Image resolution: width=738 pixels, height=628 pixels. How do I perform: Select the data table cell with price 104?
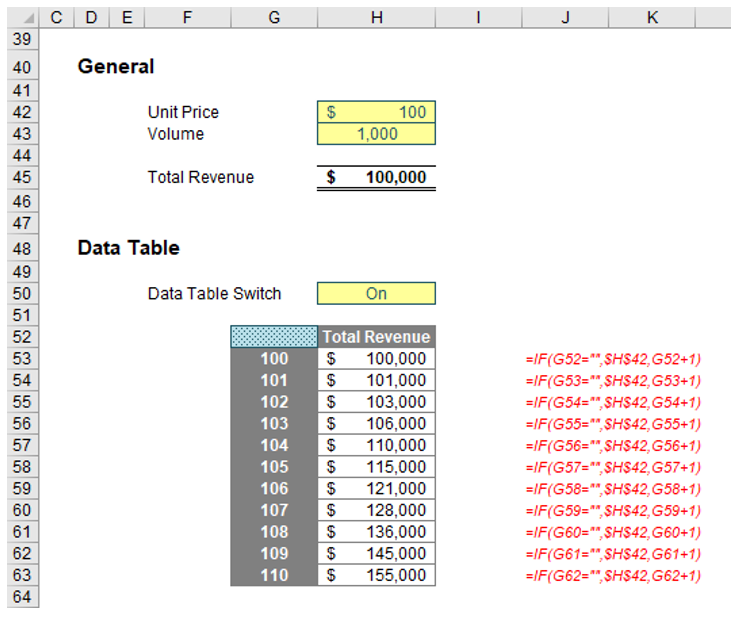tap(274, 445)
